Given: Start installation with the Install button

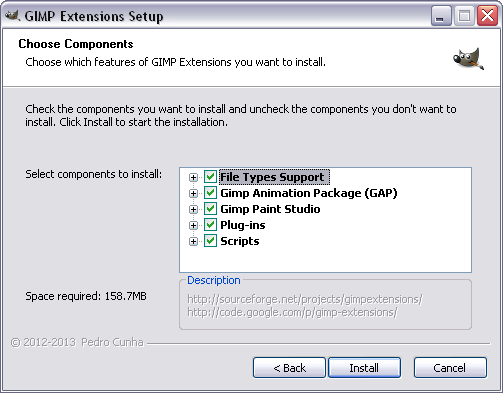Looking at the screenshot, I should [x=364, y=368].
